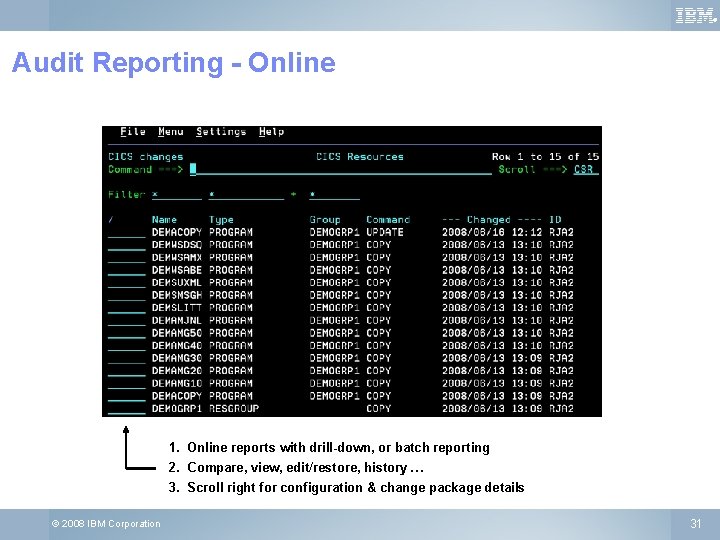Click the DEMOGRP1 group cell in the DEMANG40 row
The height and width of the screenshot is (540, 720).
pos(334,345)
